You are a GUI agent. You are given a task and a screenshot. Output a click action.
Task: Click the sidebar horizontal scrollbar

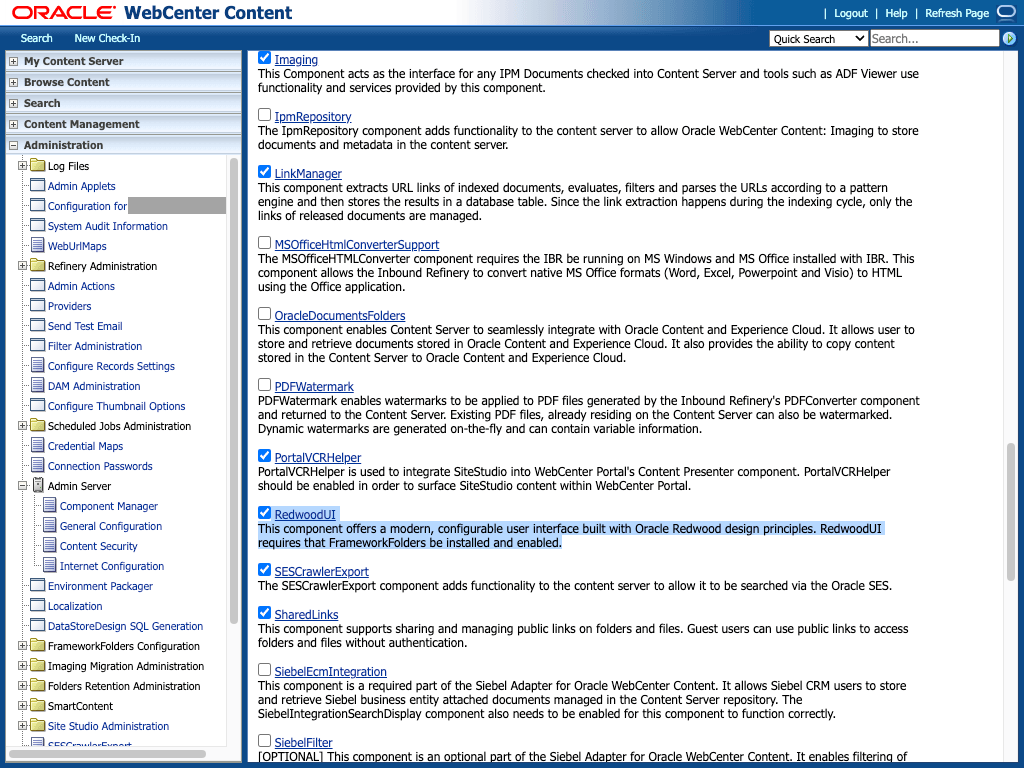(108, 754)
